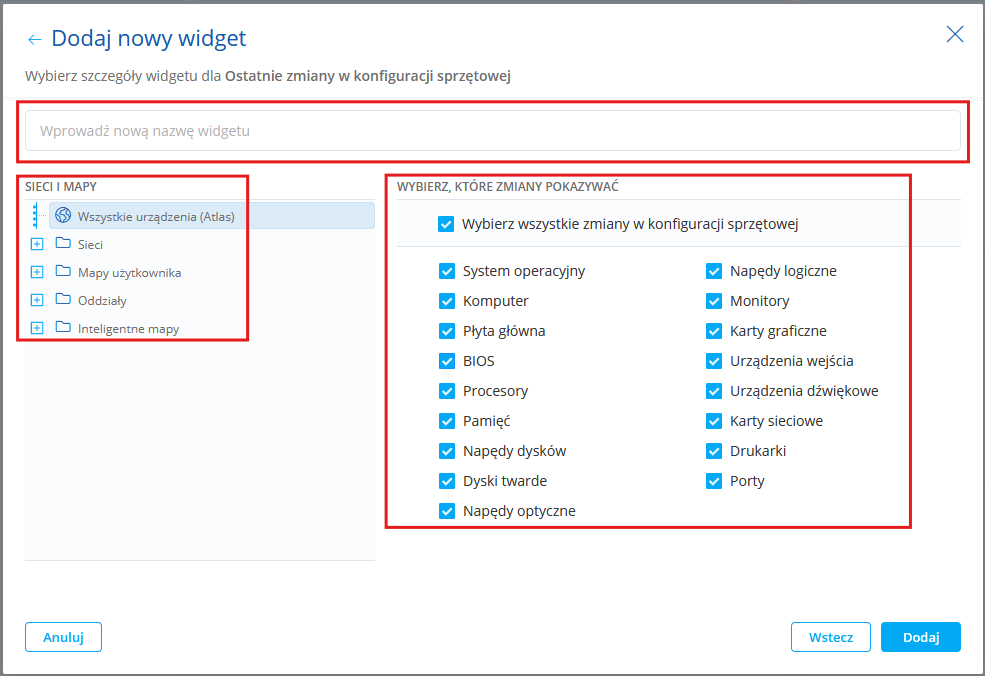Expand the Inteligentne mapy tree node
Viewport: 985px width, 676px height.
37,328
